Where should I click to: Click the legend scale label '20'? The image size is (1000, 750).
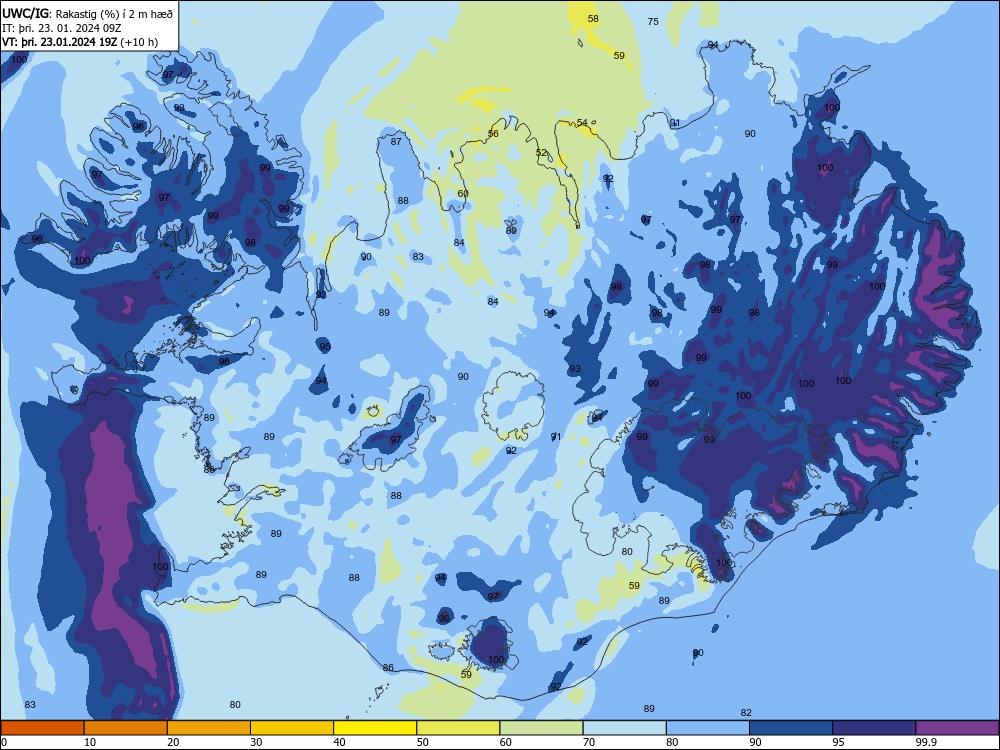[x=173, y=742]
